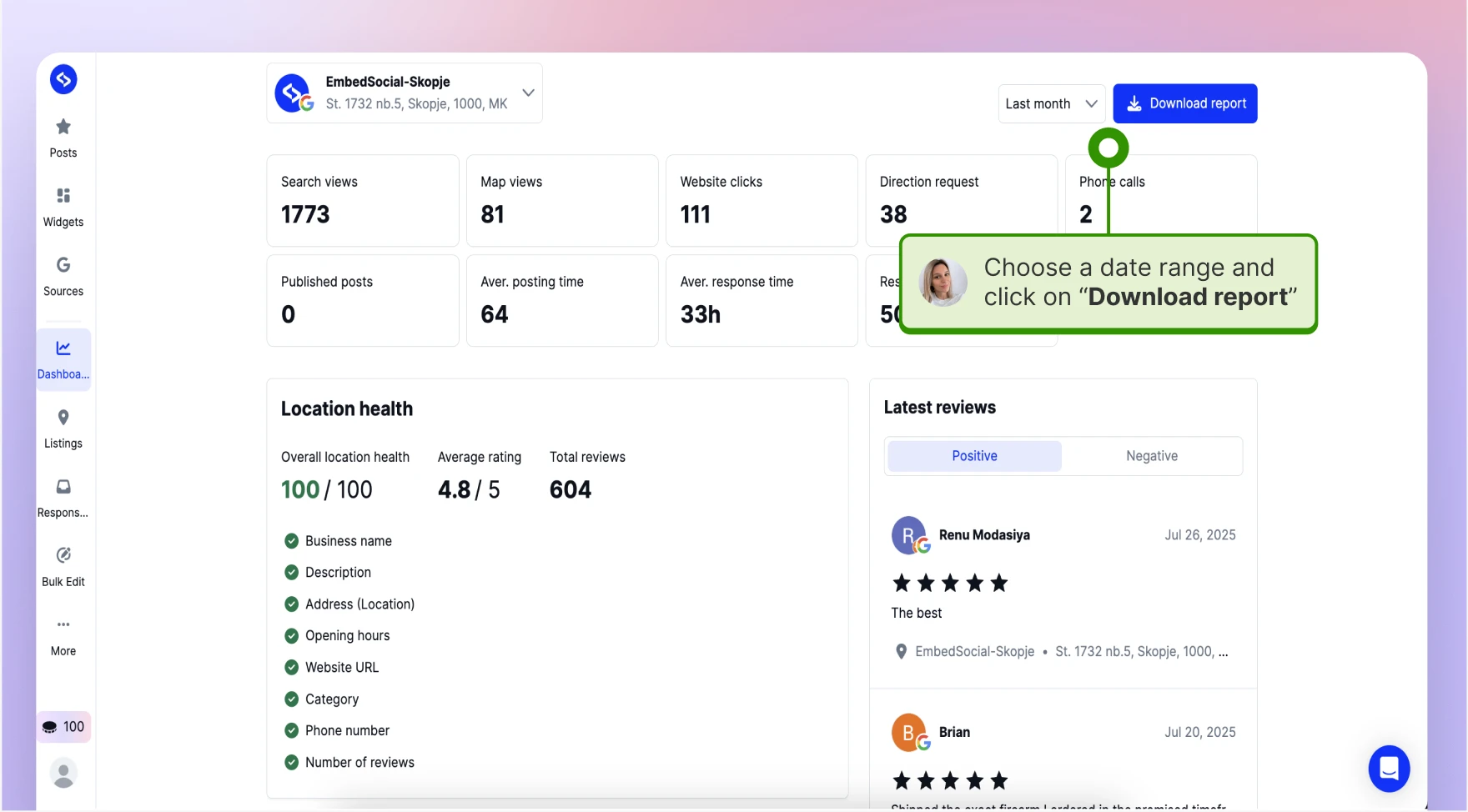Click the More ellipsis icon
The width and height of the screenshot is (1468, 812).
pos(63,624)
